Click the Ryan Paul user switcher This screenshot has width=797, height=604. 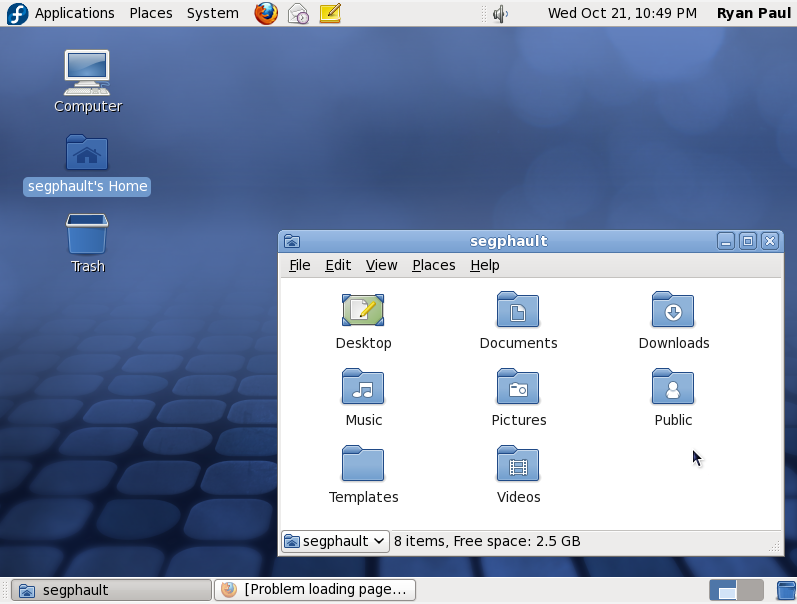click(754, 13)
